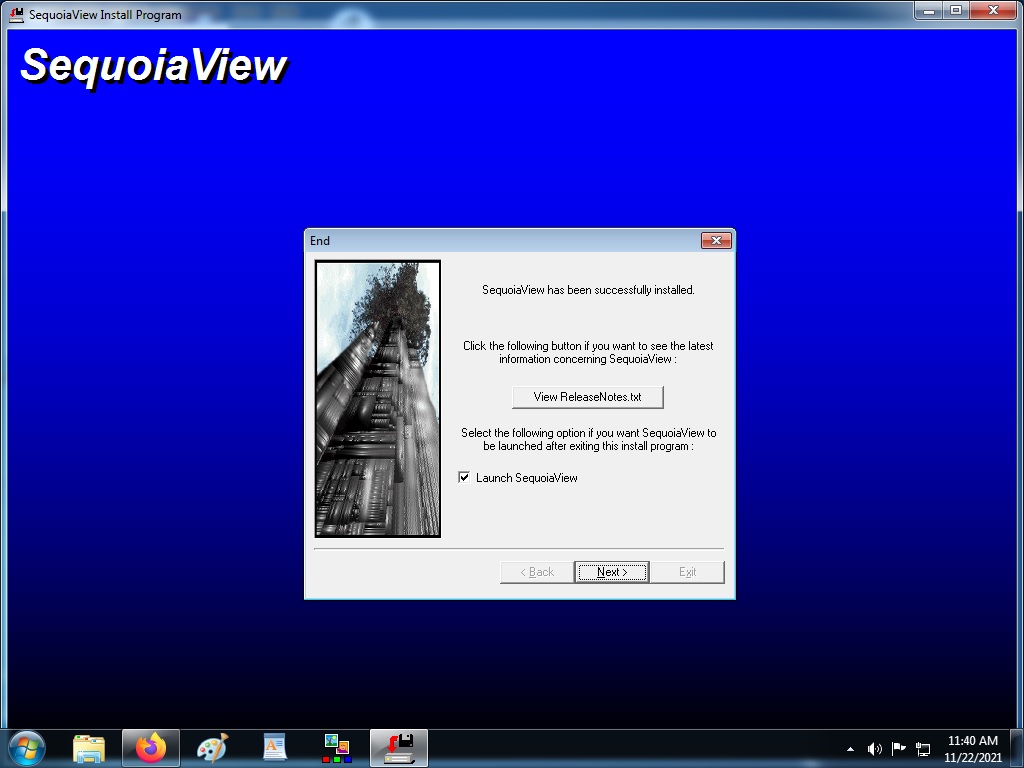Open the volume speaker tray icon
Screen dimensions: 1024x768
(x=874, y=749)
